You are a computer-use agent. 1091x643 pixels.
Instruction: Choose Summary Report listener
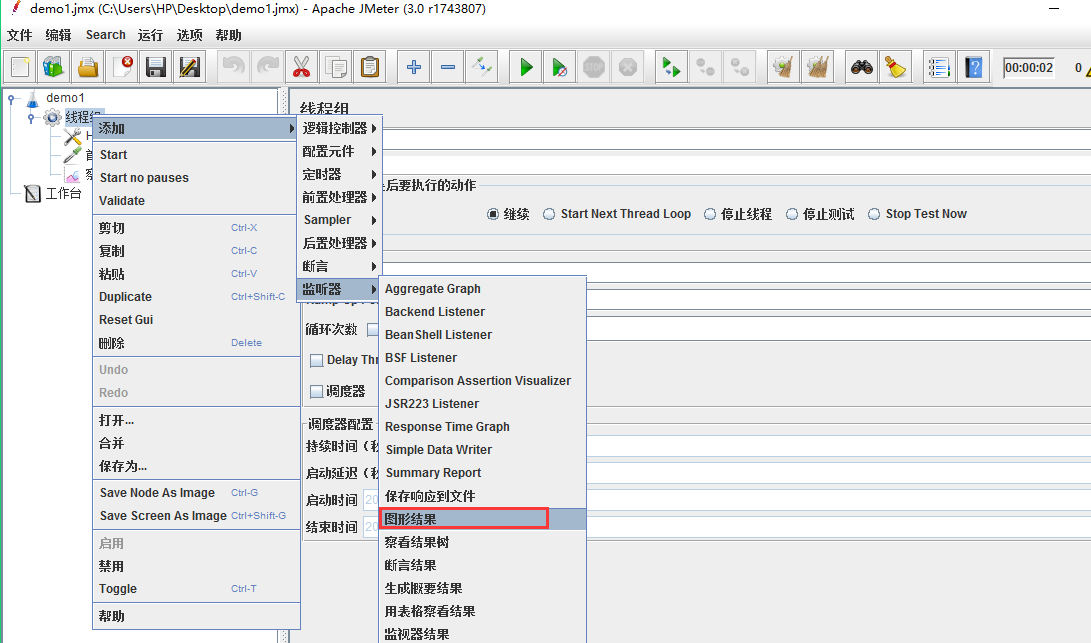coord(483,473)
